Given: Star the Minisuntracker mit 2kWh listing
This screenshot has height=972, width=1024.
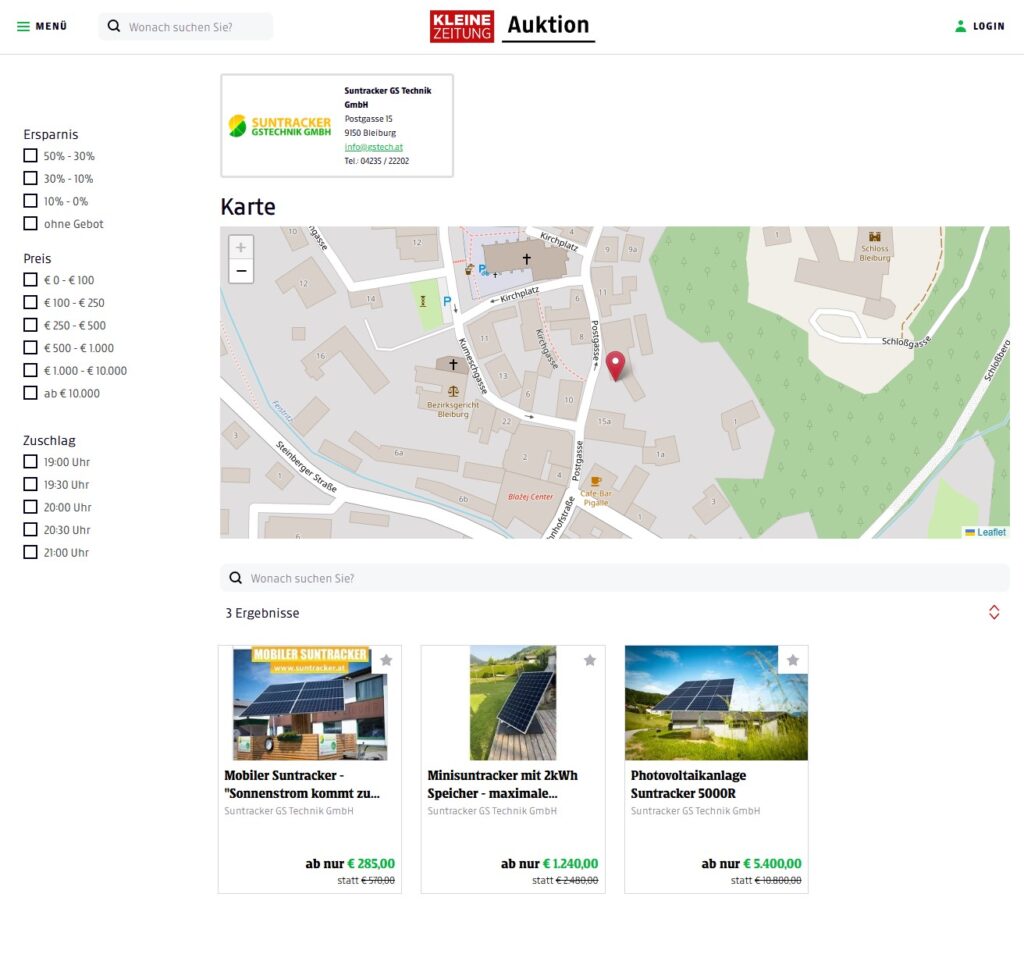Looking at the screenshot, I should pyautogui.click(x=590, y=660).
